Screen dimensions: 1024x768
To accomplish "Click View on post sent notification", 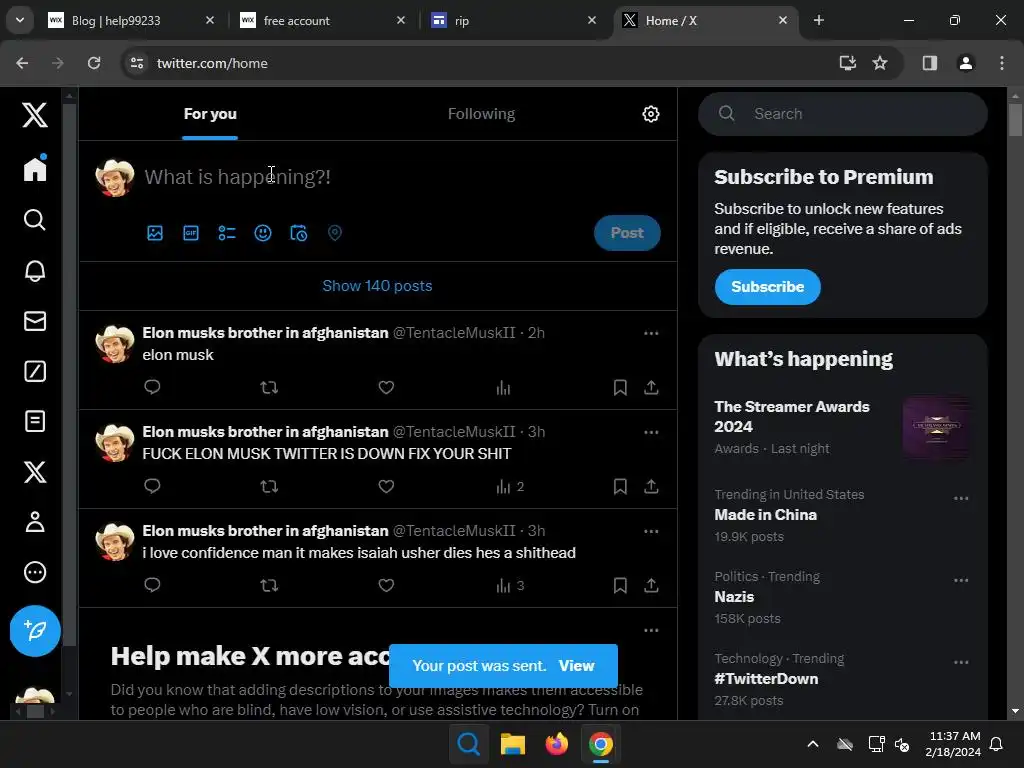I will (576, 665).
